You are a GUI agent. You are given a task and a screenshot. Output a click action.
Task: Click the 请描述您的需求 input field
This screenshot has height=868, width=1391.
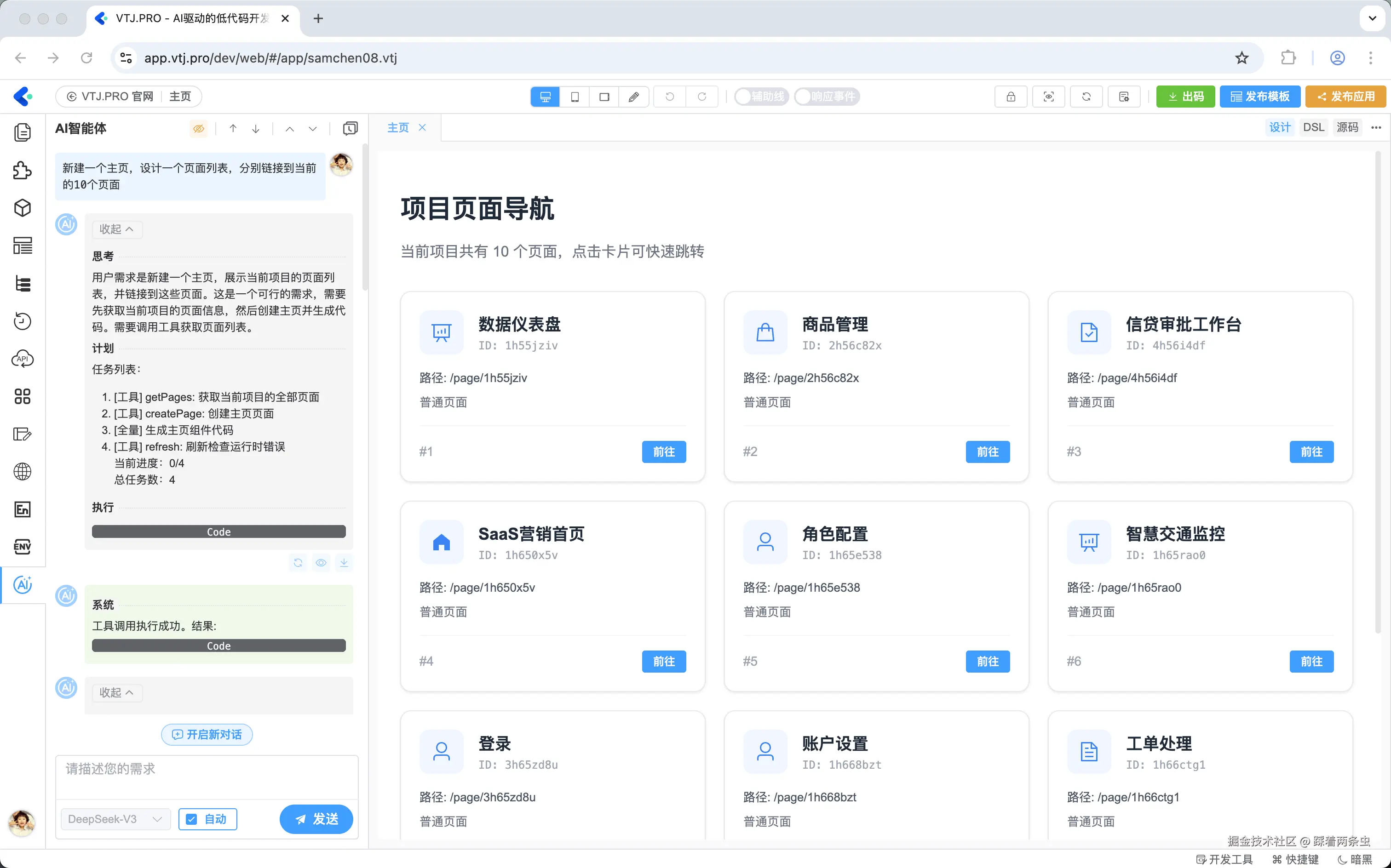pyautogui.click(x=207, y=776)
